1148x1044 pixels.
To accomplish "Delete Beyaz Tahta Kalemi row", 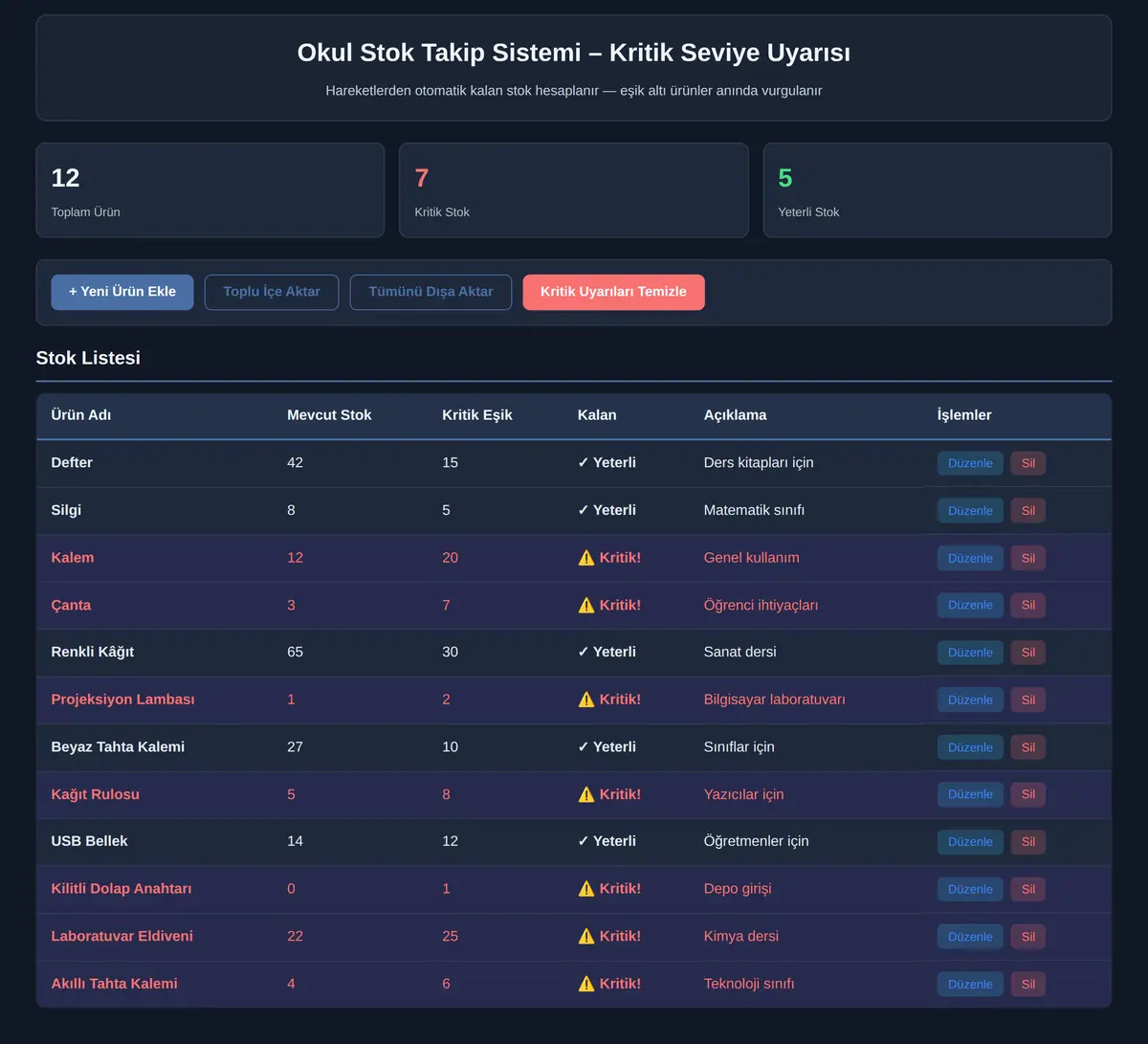I will click(1028, 747).
